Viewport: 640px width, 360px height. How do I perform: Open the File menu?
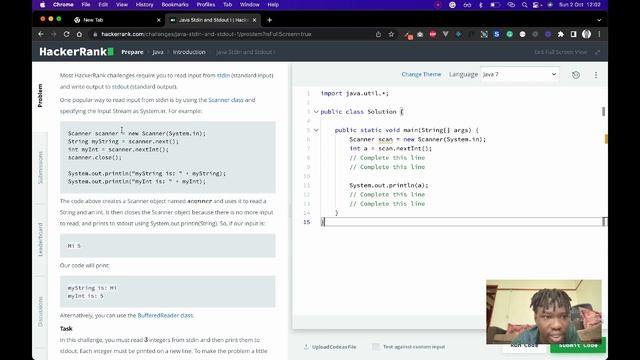[86, 5]
